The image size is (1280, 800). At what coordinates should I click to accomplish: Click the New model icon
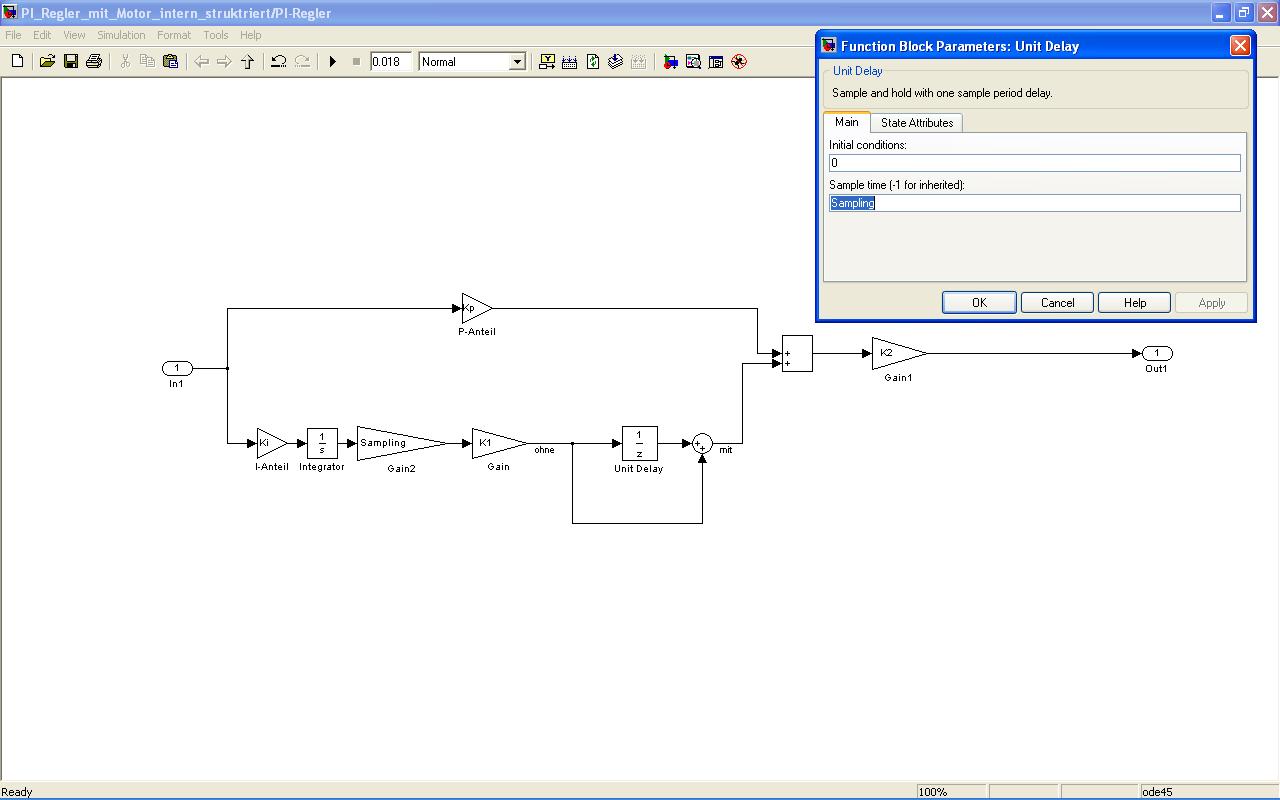[17, 62]
